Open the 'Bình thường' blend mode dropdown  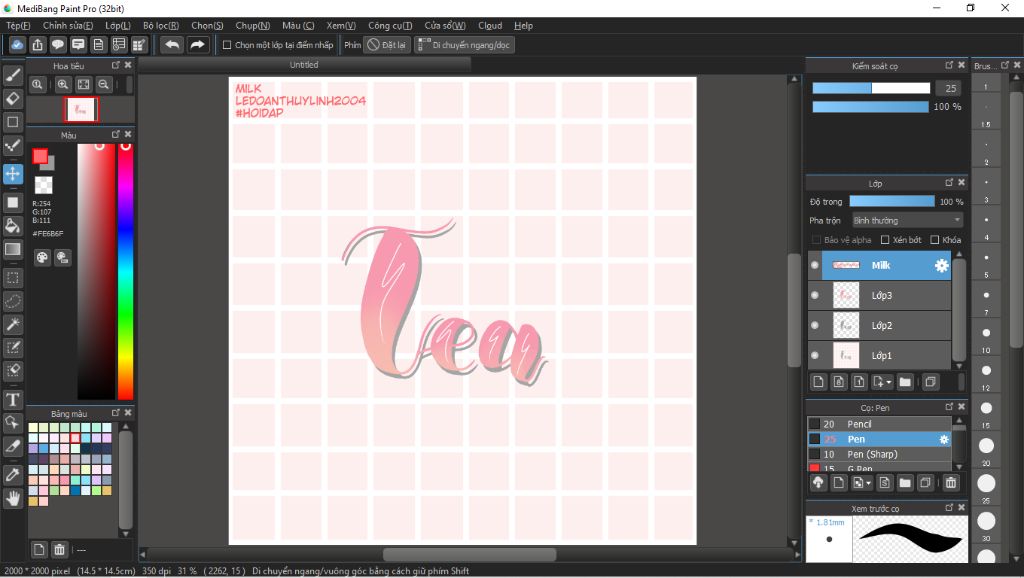click(907, 220)
